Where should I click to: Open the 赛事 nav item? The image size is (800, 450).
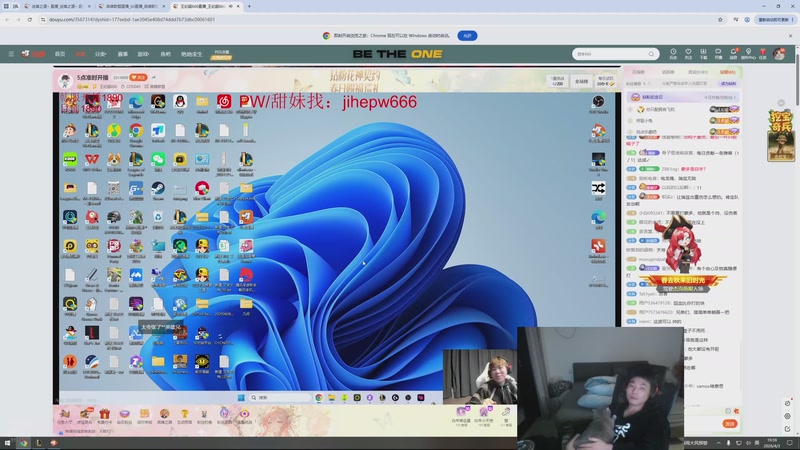[122, 54]
